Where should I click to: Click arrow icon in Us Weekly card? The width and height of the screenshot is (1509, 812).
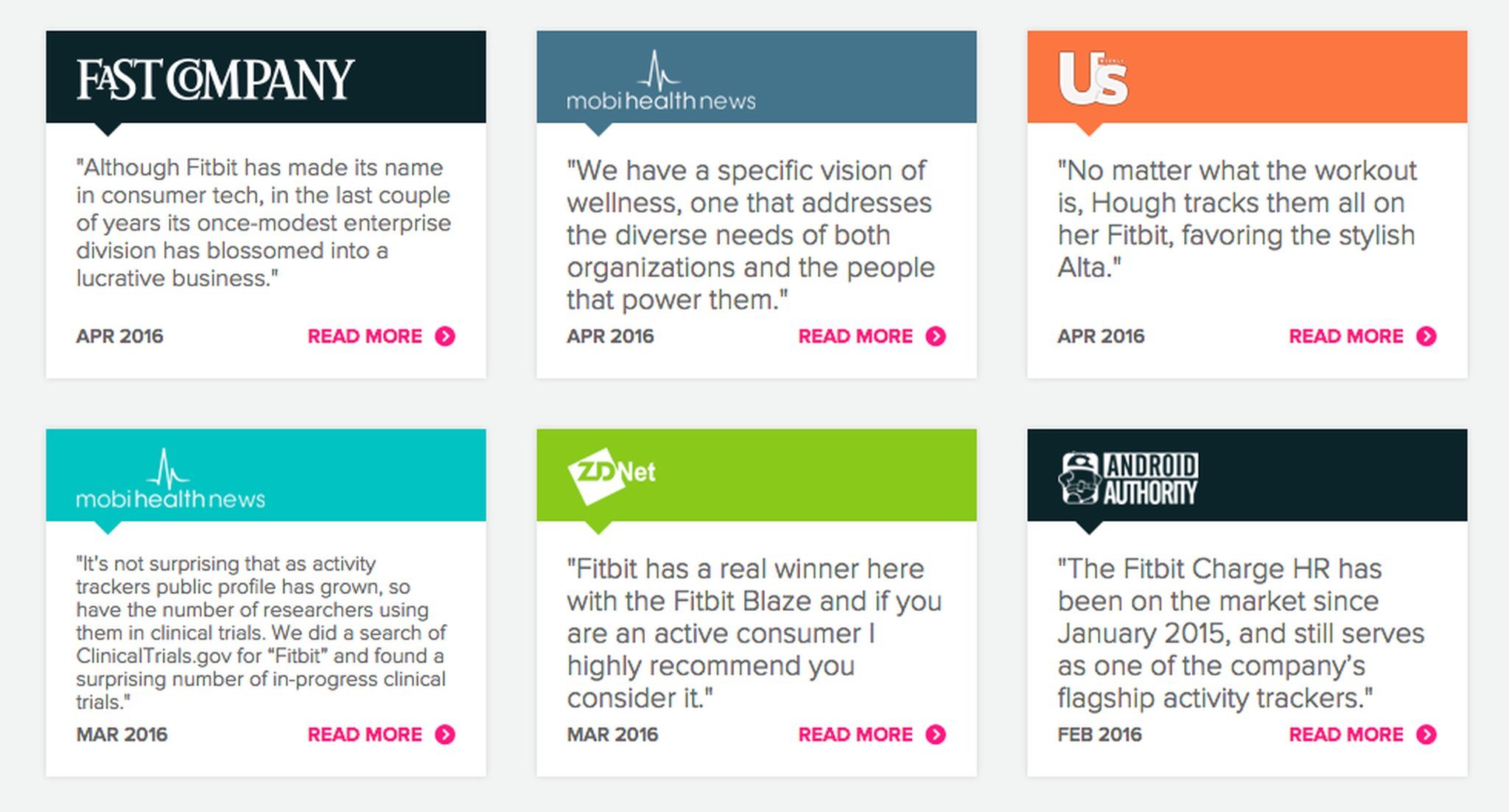(1426, 337)
